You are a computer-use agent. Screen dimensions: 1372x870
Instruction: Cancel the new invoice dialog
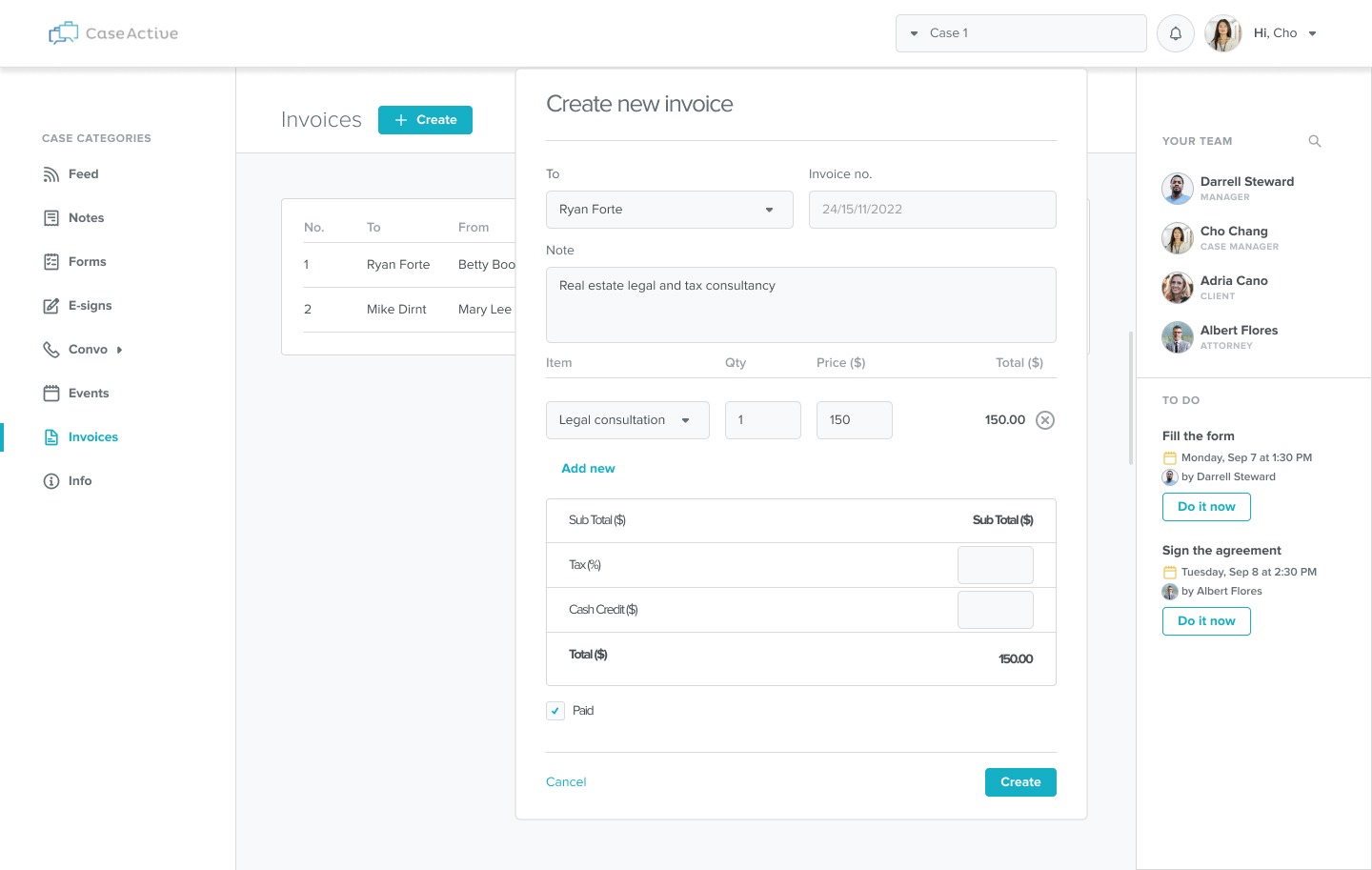click(x=566, y=782)
